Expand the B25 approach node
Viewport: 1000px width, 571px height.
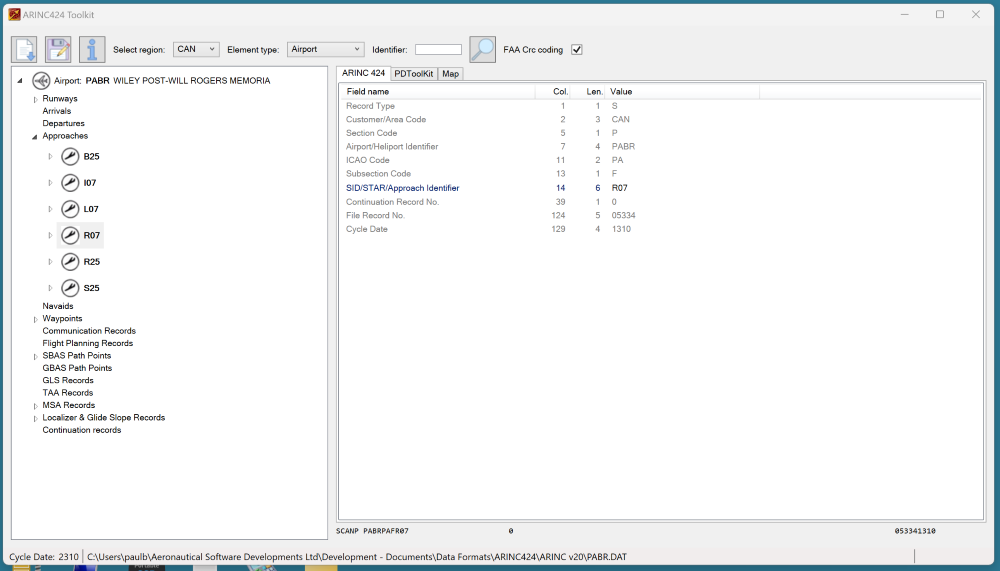[50, 156]
